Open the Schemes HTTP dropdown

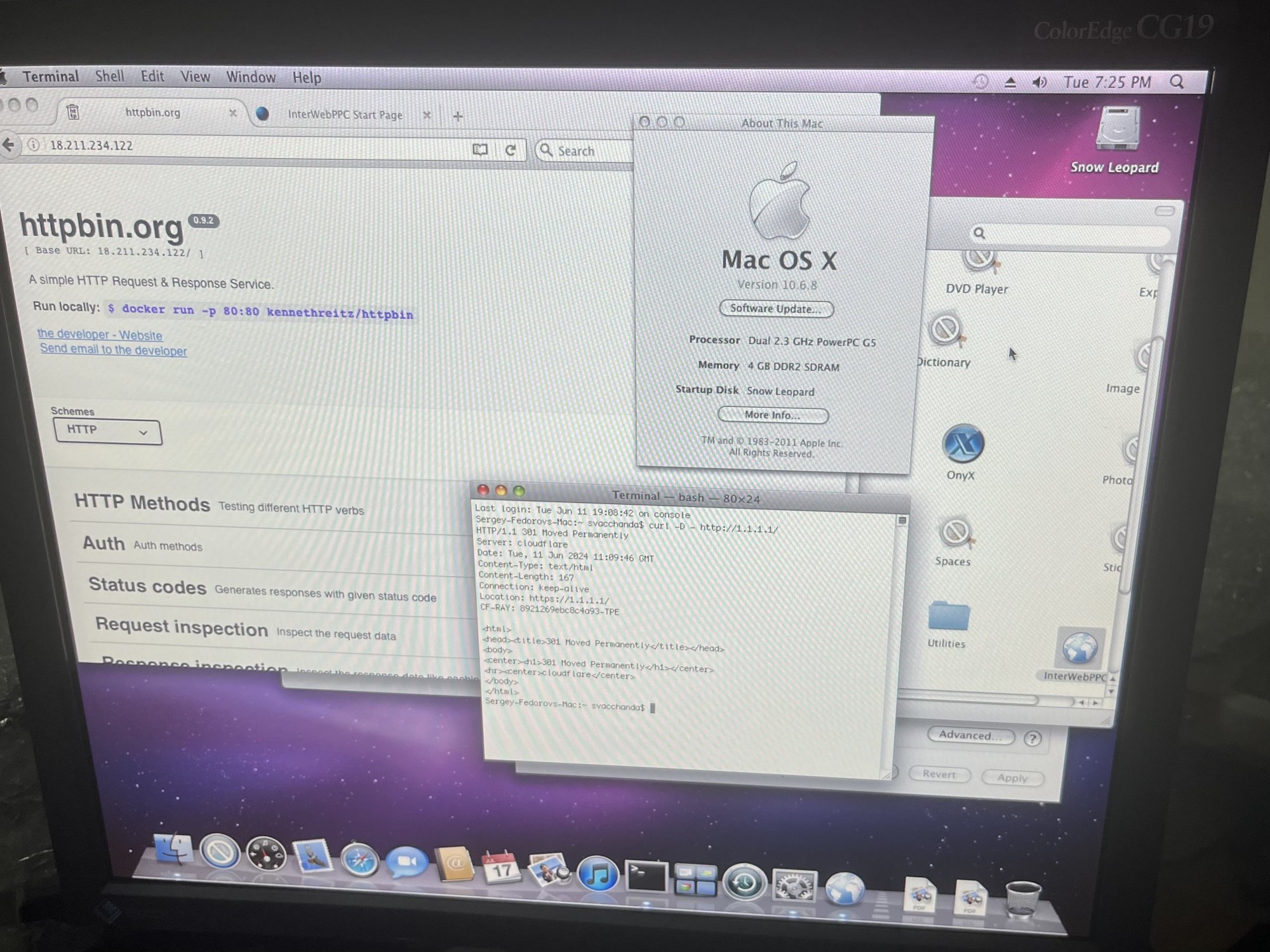pyautogui.click(x=107, y=431)
